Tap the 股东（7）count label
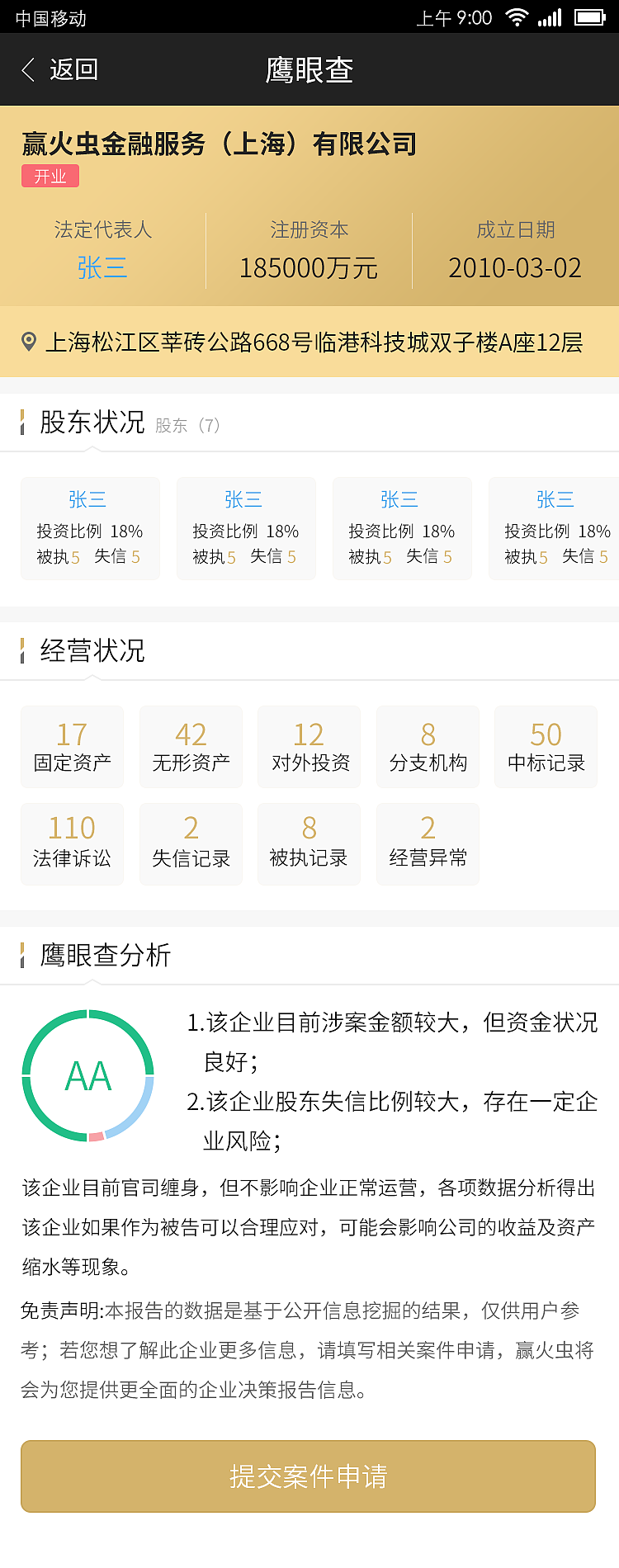Screen dimensions: 619x1568 pos(187,426)
